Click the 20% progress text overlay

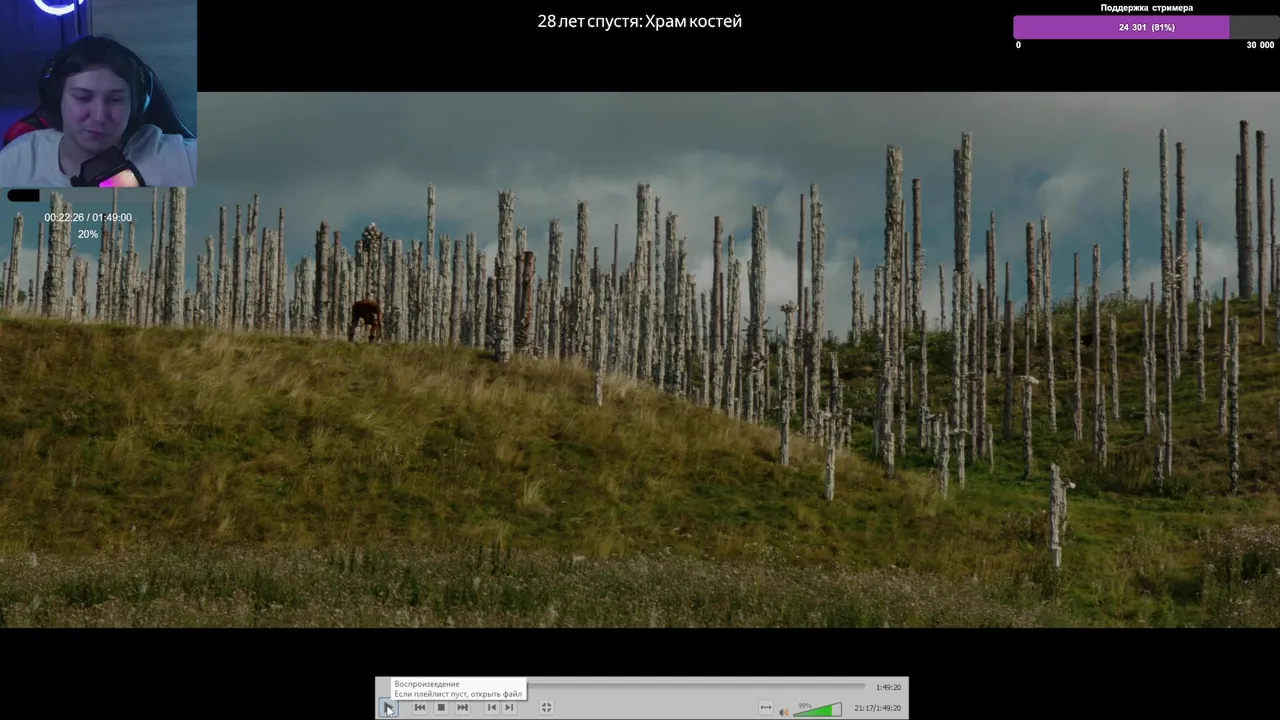(x=88, y=234)
